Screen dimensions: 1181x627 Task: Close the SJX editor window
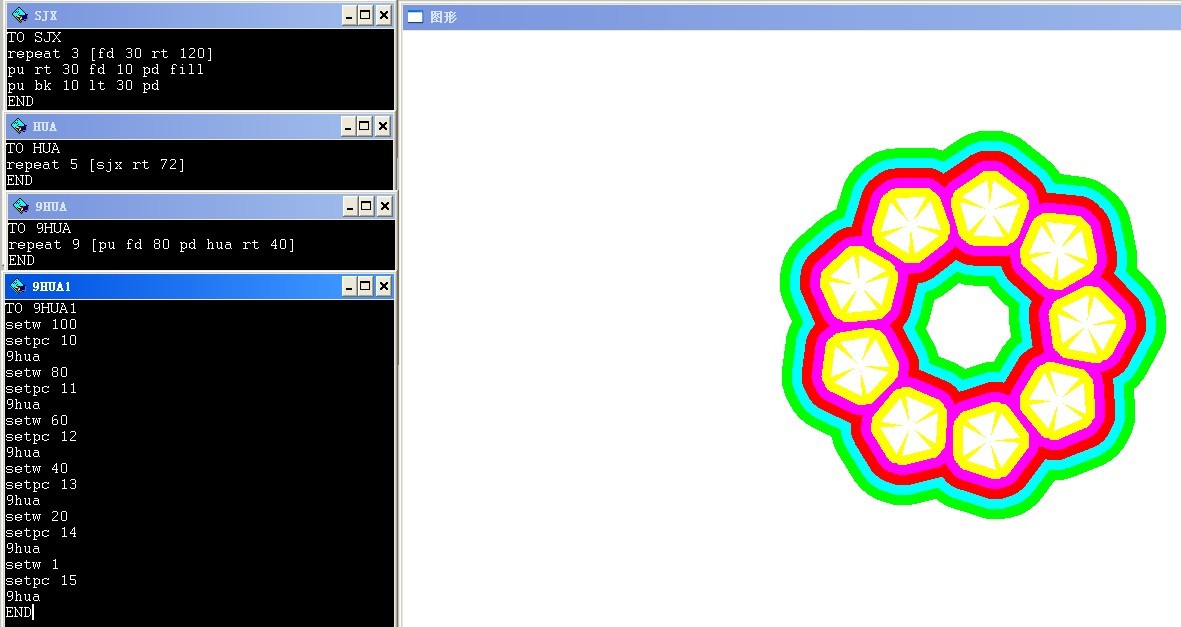[x=383, y=15]
